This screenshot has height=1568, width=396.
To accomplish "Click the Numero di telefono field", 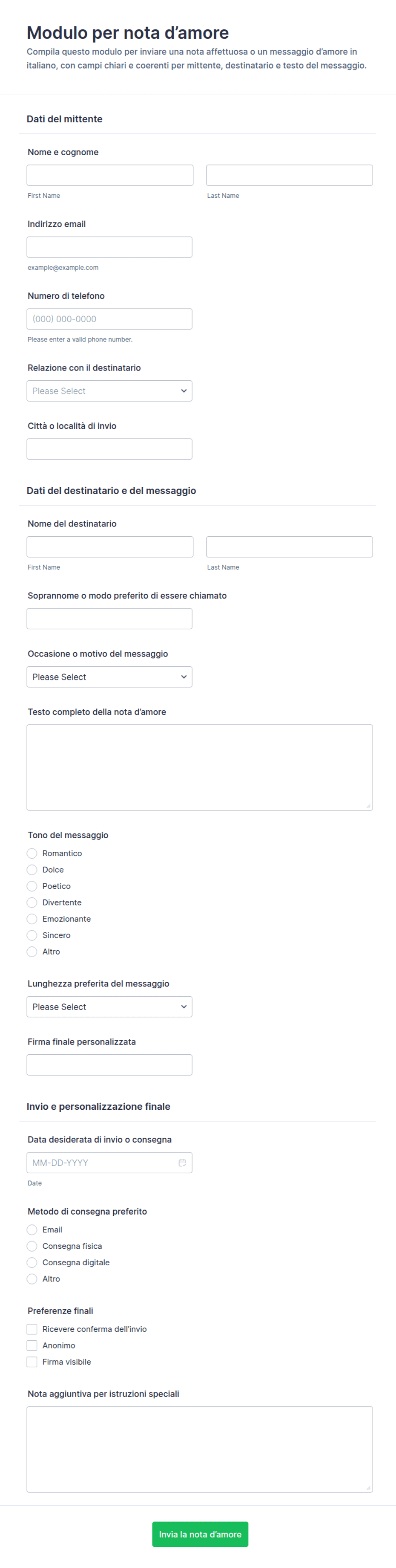I will pyautogui.click(x=109, y=319).
